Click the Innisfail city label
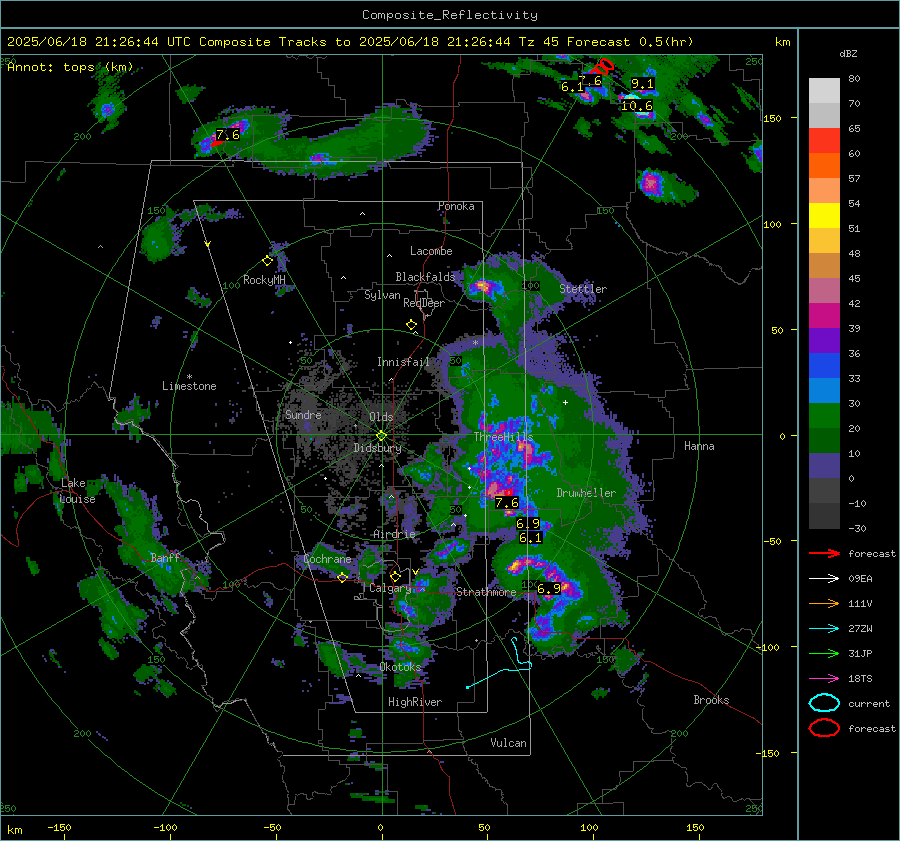The width and height of the screenshot is (900, 841). click(403, 362)
